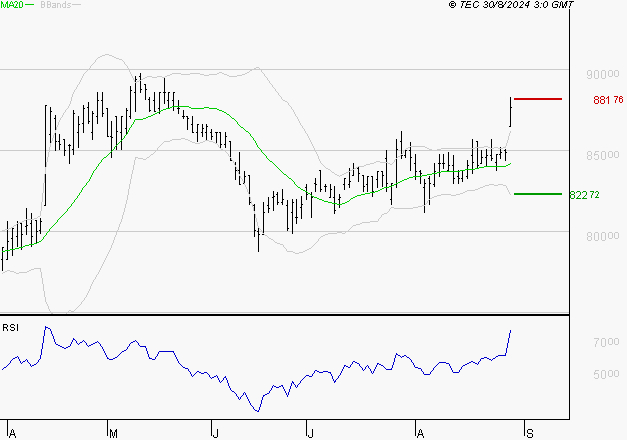
Task: Click the MA20 legend label
Action: [12, 5]
